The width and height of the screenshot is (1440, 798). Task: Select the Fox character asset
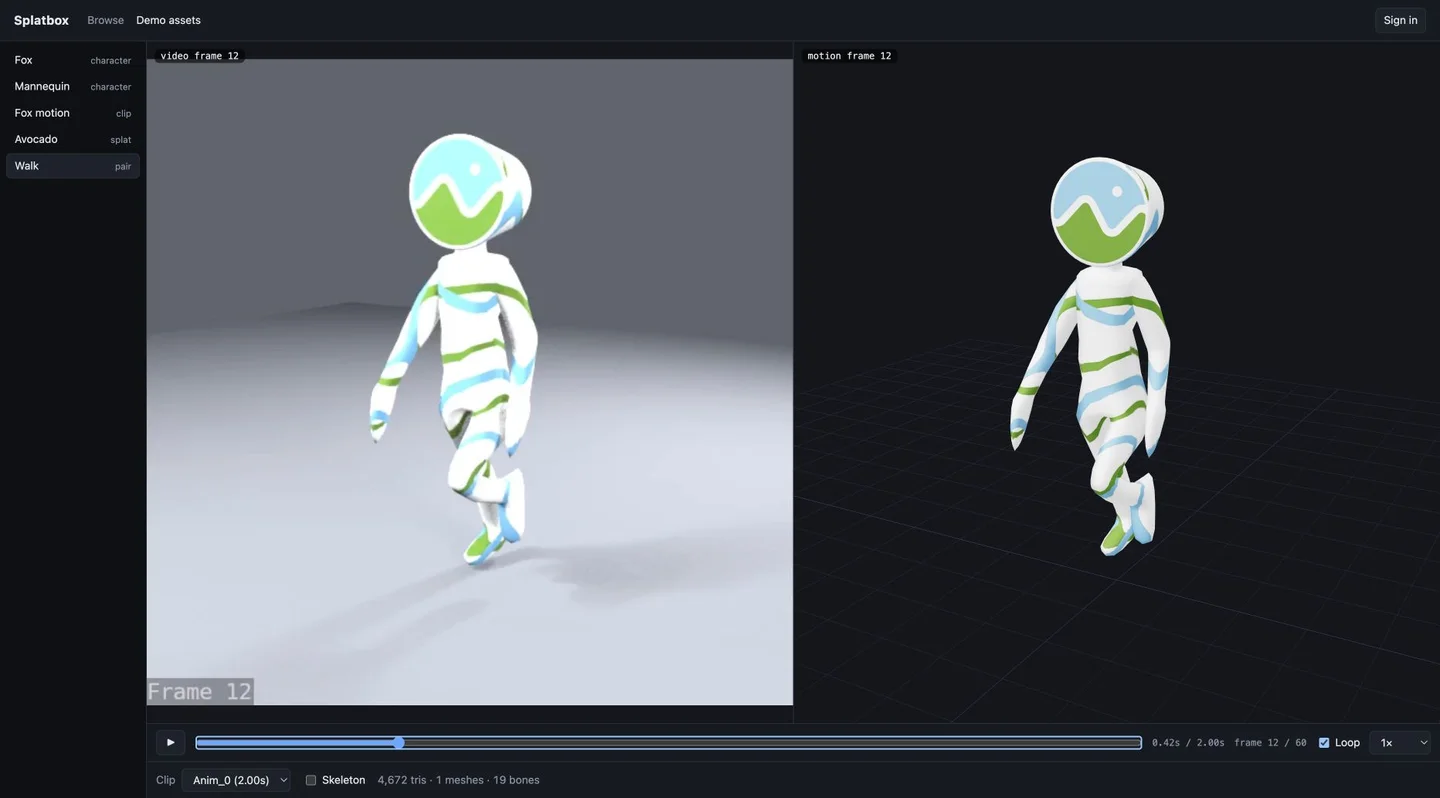click(x=73, y=60)
